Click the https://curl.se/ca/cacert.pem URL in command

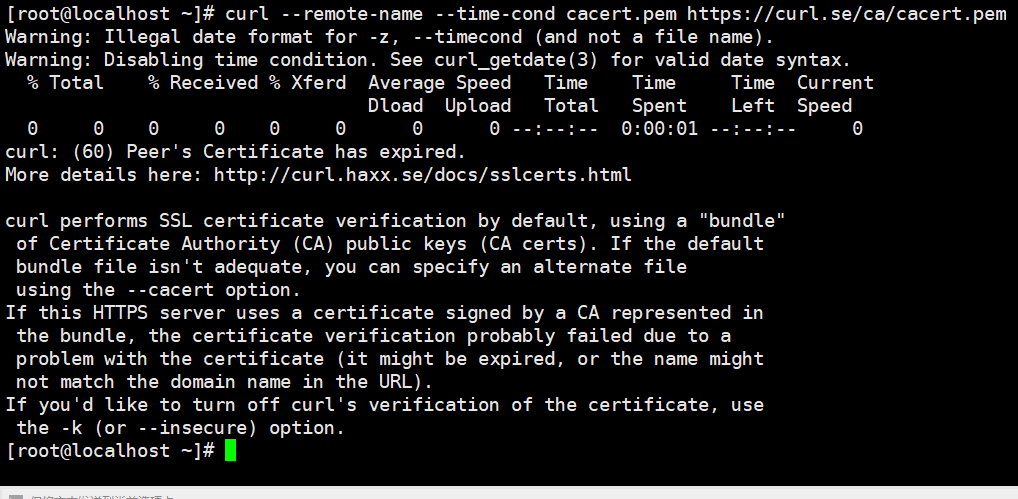pyautogui.click(x=847, y=14)
